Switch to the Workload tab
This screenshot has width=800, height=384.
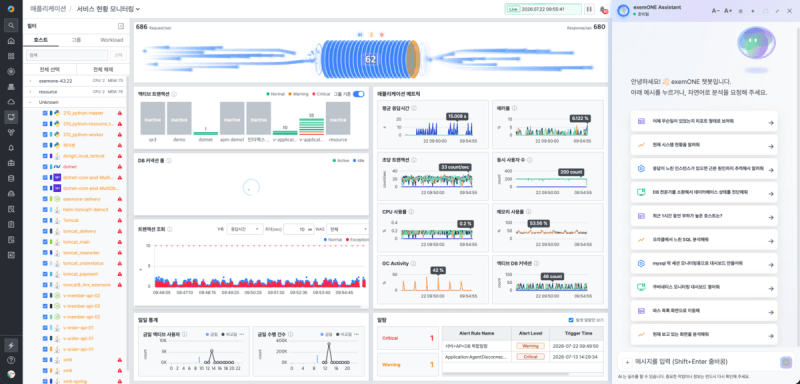[x=111, y=40]
